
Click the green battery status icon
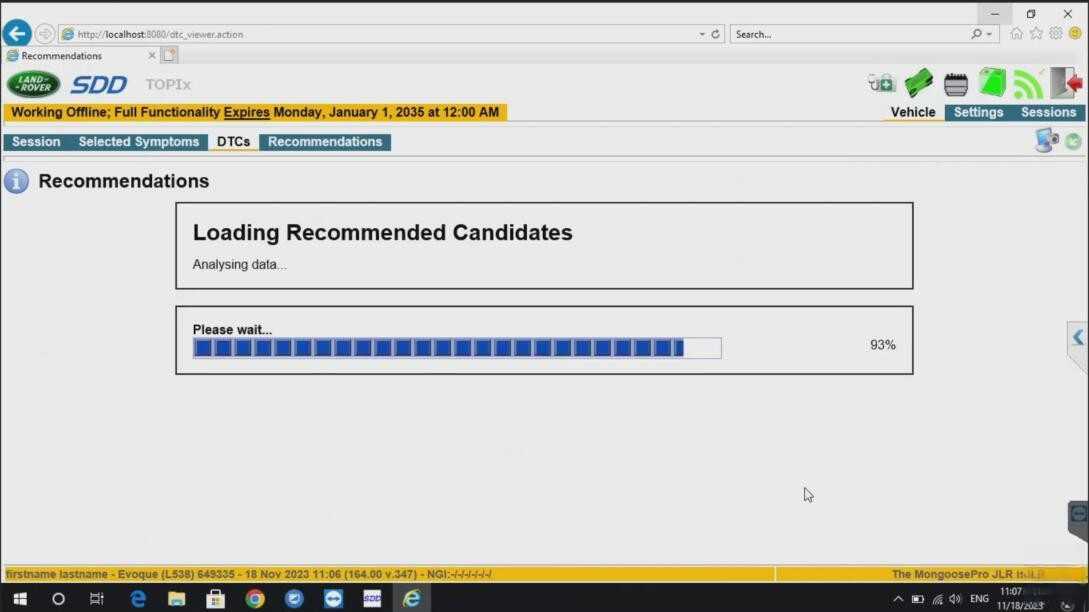tap(992, 83)
